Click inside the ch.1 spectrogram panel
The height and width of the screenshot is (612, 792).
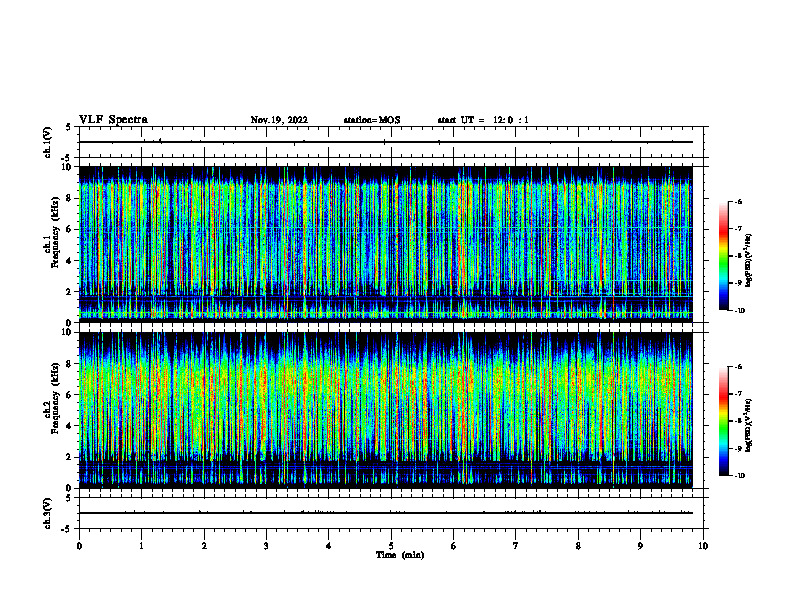[385, 244]
